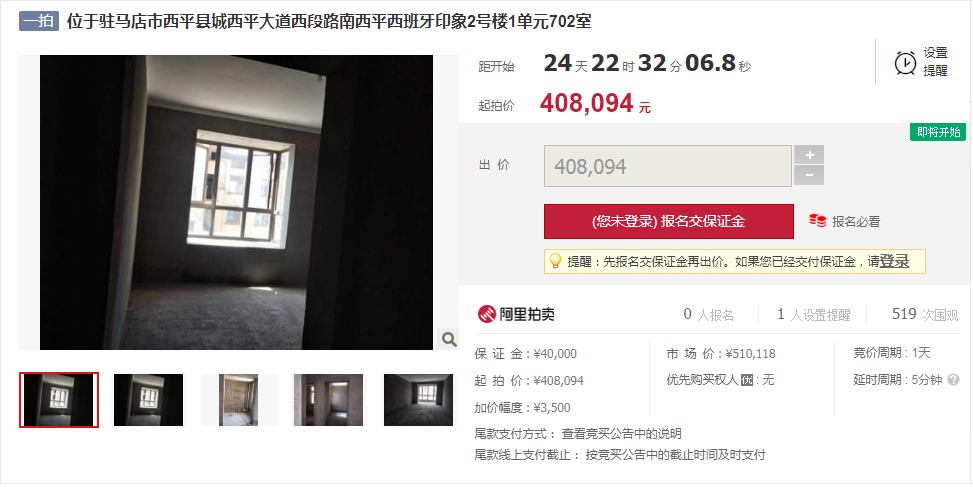Image resolution: width=973 pixels, height=487 pixels.
Task: Select the third bright hallway thumbnail
Action: (239, 400)
